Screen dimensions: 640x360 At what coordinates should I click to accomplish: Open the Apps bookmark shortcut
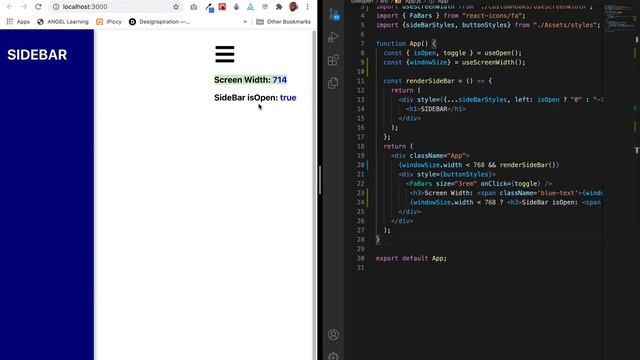coord(18,22)
